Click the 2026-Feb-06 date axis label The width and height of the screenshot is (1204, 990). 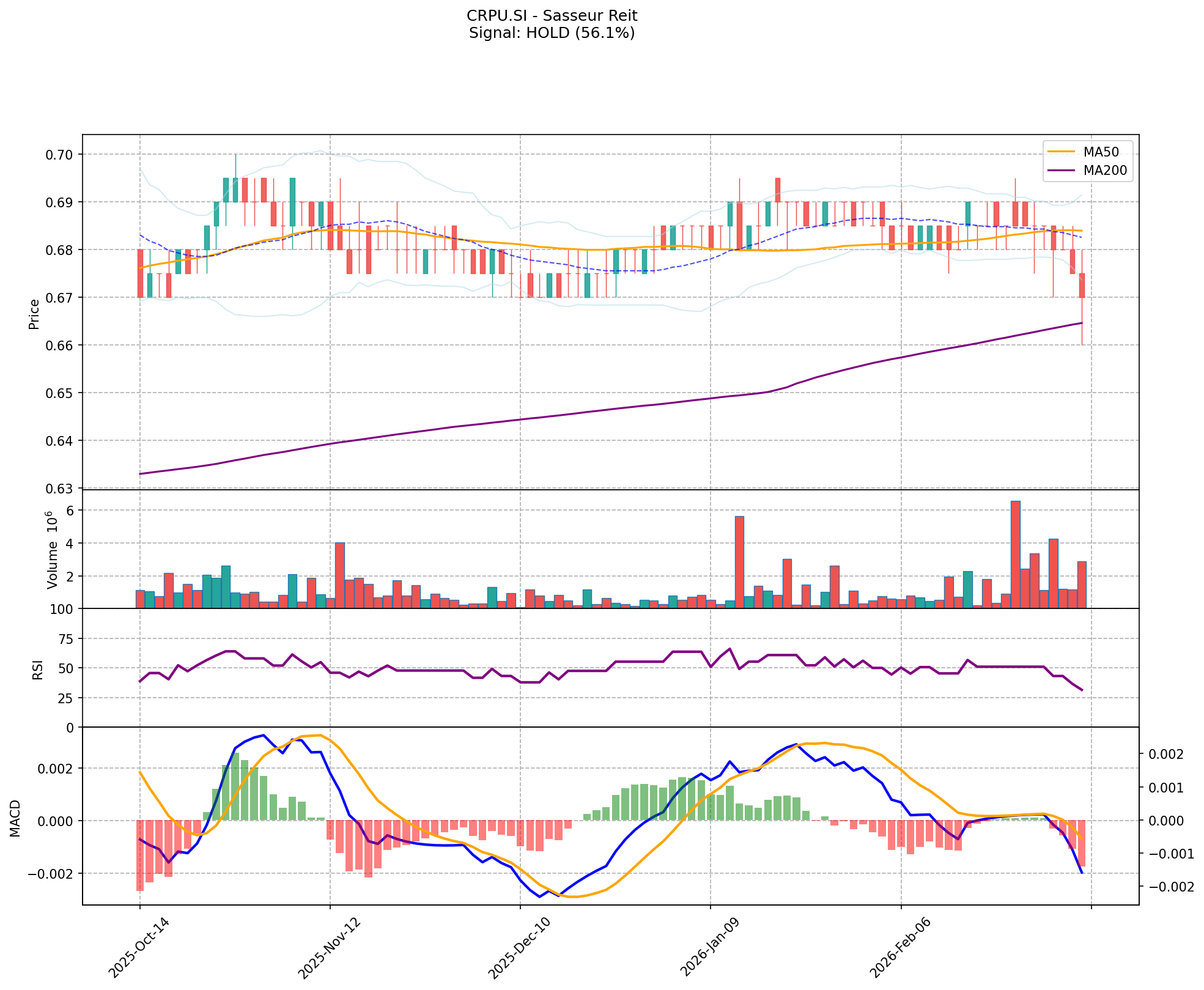pos(901,947)
